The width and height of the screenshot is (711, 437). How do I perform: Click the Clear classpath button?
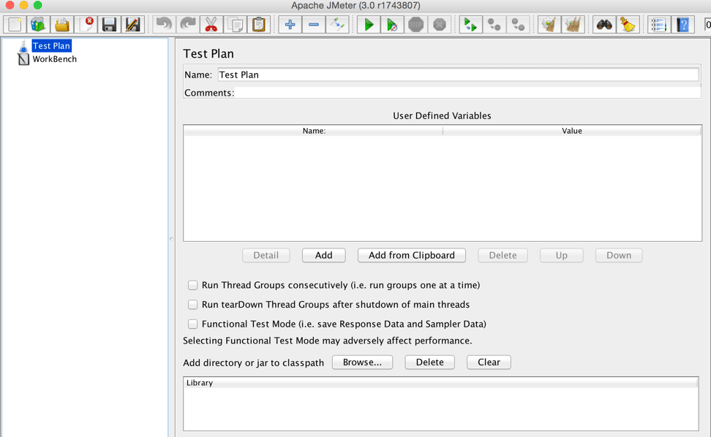point(489,362)
